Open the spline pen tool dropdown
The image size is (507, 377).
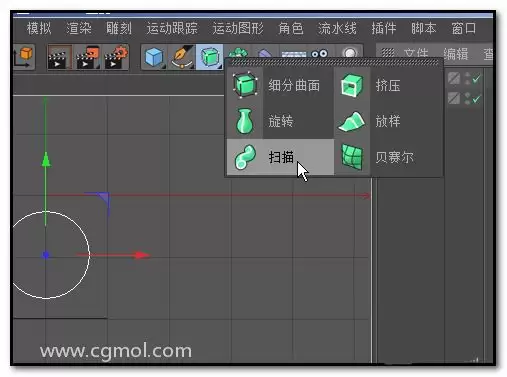click(x=182, y=57)
